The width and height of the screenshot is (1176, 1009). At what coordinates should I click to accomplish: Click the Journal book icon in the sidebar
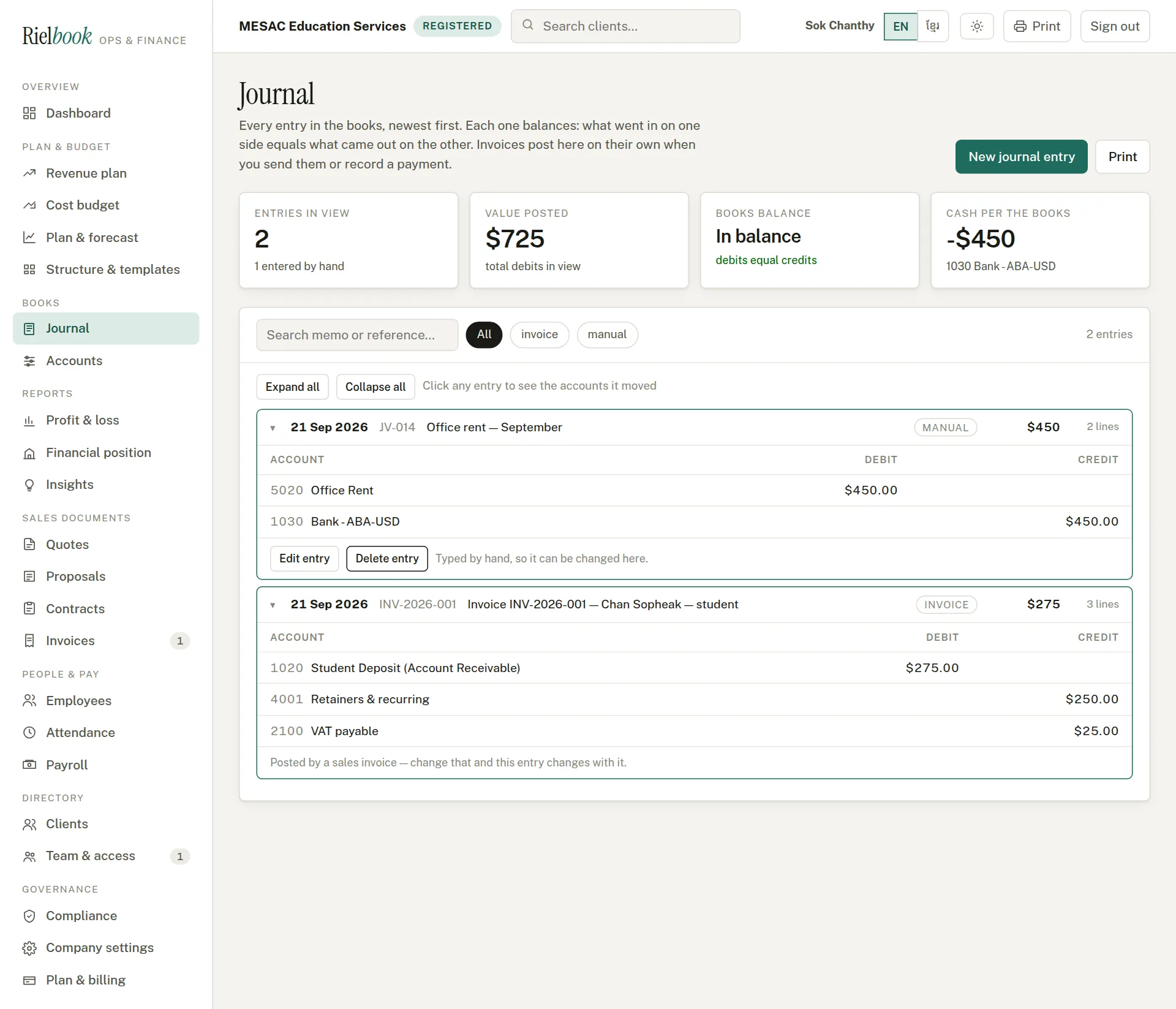pos(29,329)
